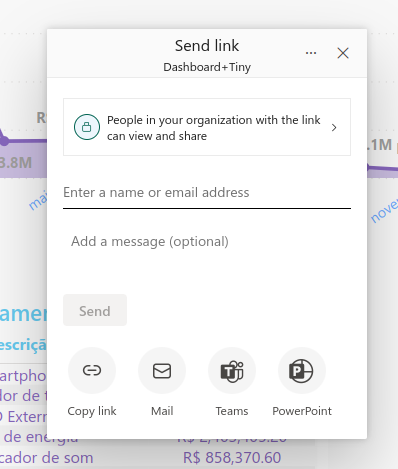
Task: Click the 'Dashboard+Tiny' subtitle text
Action: pyautogui.click(x=207, y=67)
